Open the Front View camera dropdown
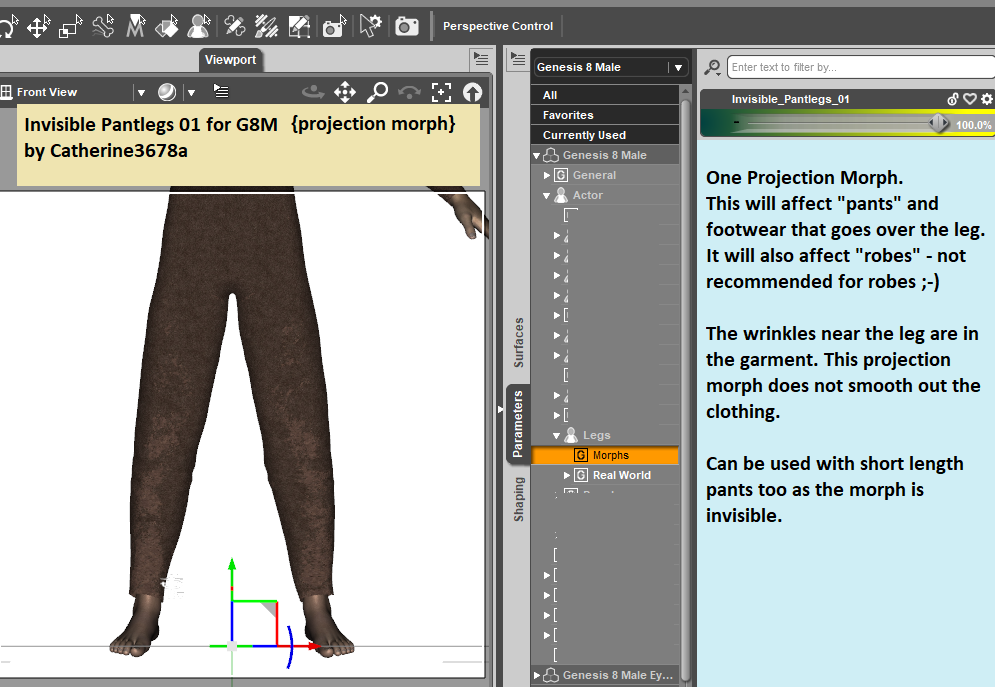 tap(141, 91)
